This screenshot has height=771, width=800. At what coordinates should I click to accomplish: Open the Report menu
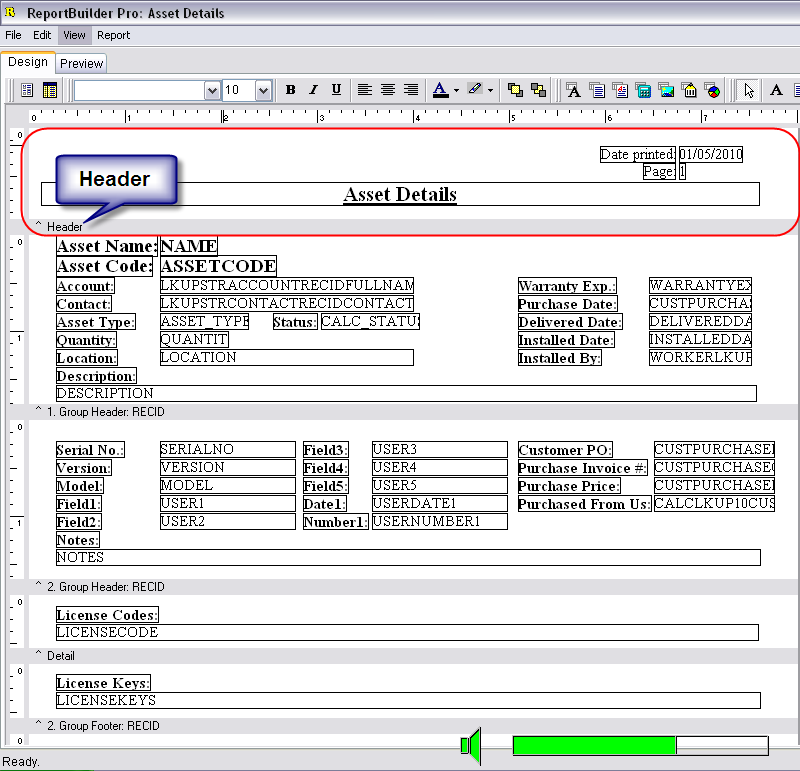coord(113,35)
